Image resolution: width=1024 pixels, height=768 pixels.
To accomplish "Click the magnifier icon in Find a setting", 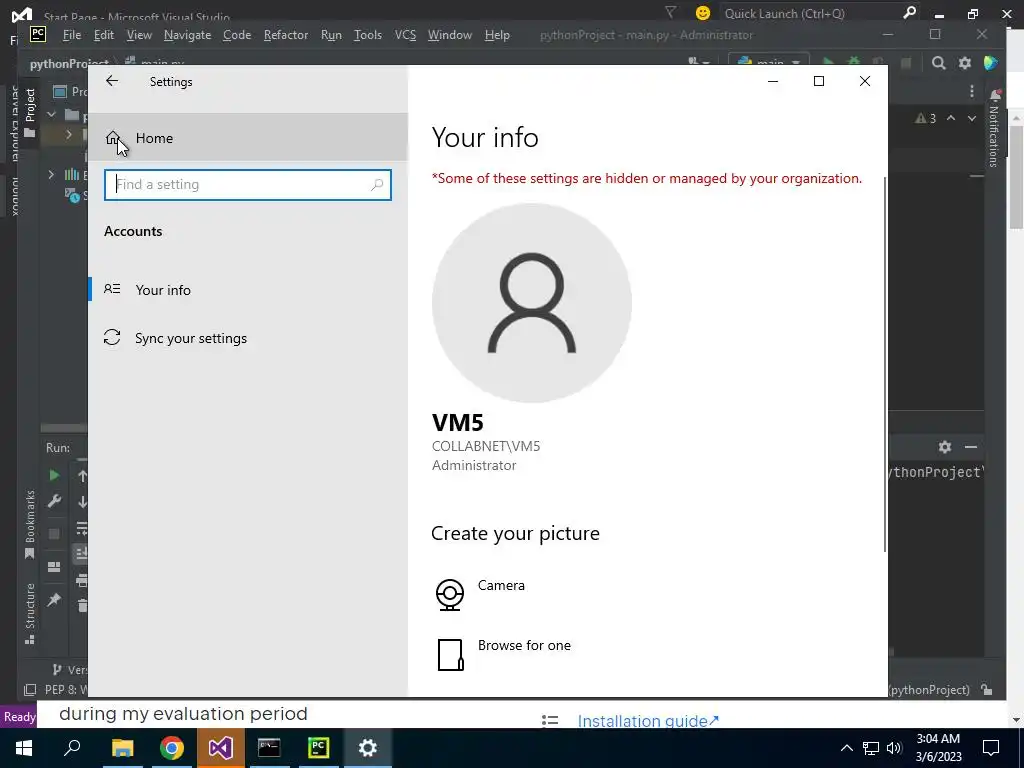I will [x=377, y=185].
